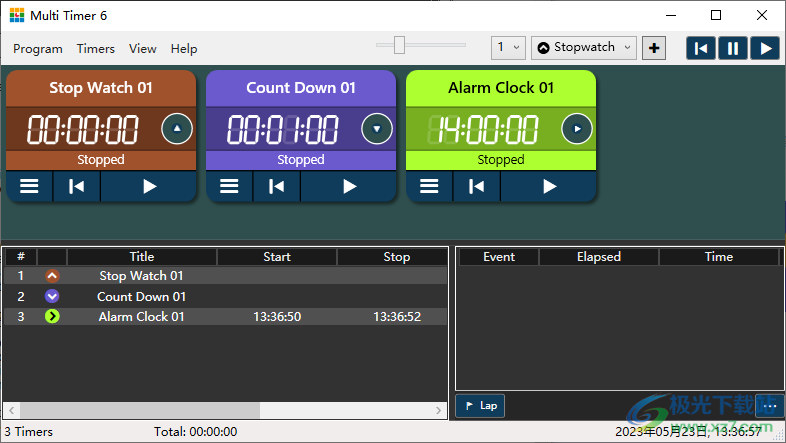Open the Help menu

[183, 49]
